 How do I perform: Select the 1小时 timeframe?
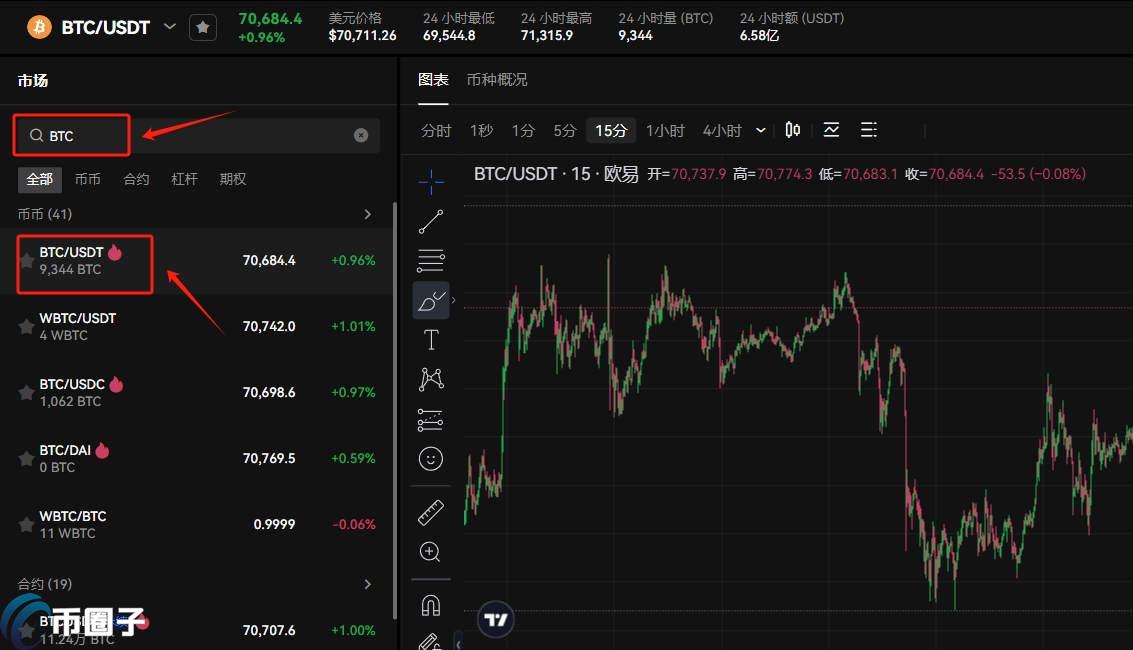(x=665, y=131)
